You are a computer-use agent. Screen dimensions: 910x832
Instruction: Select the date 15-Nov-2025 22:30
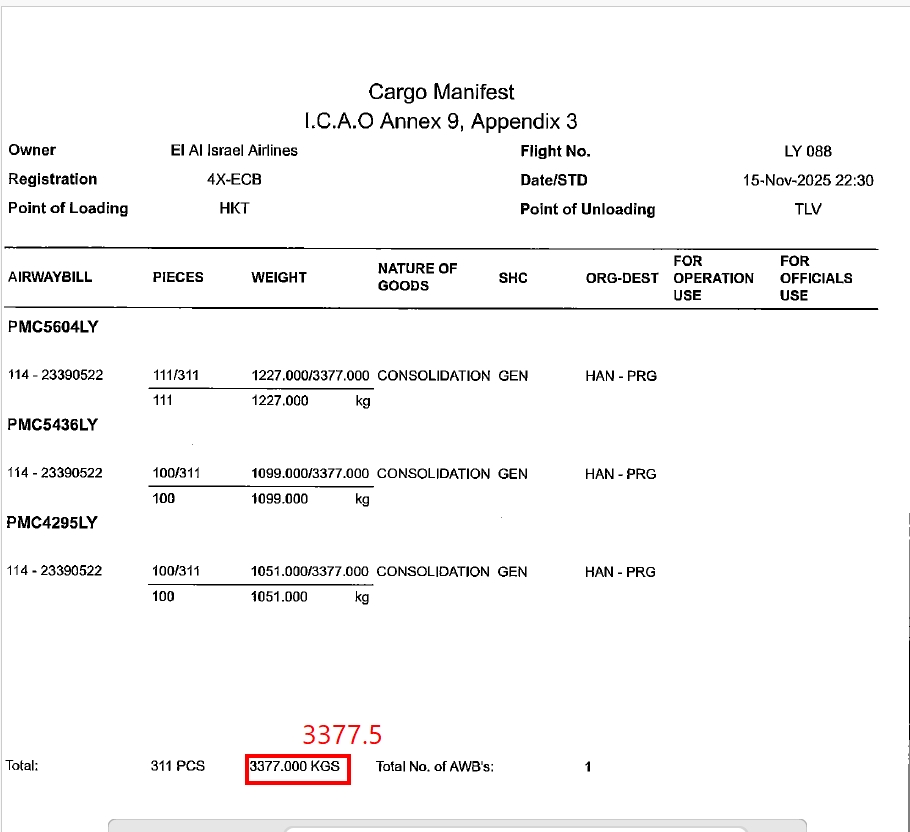coord(808,181)
